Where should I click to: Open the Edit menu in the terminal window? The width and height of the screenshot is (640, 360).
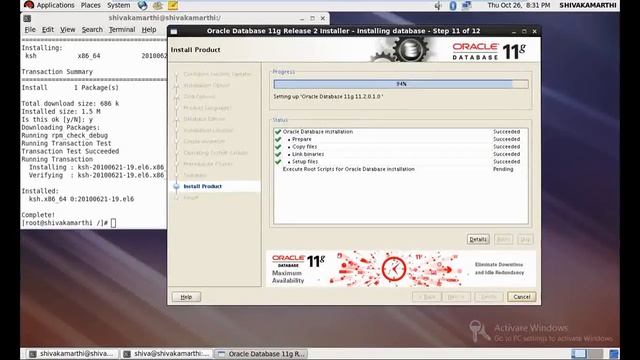48,30
